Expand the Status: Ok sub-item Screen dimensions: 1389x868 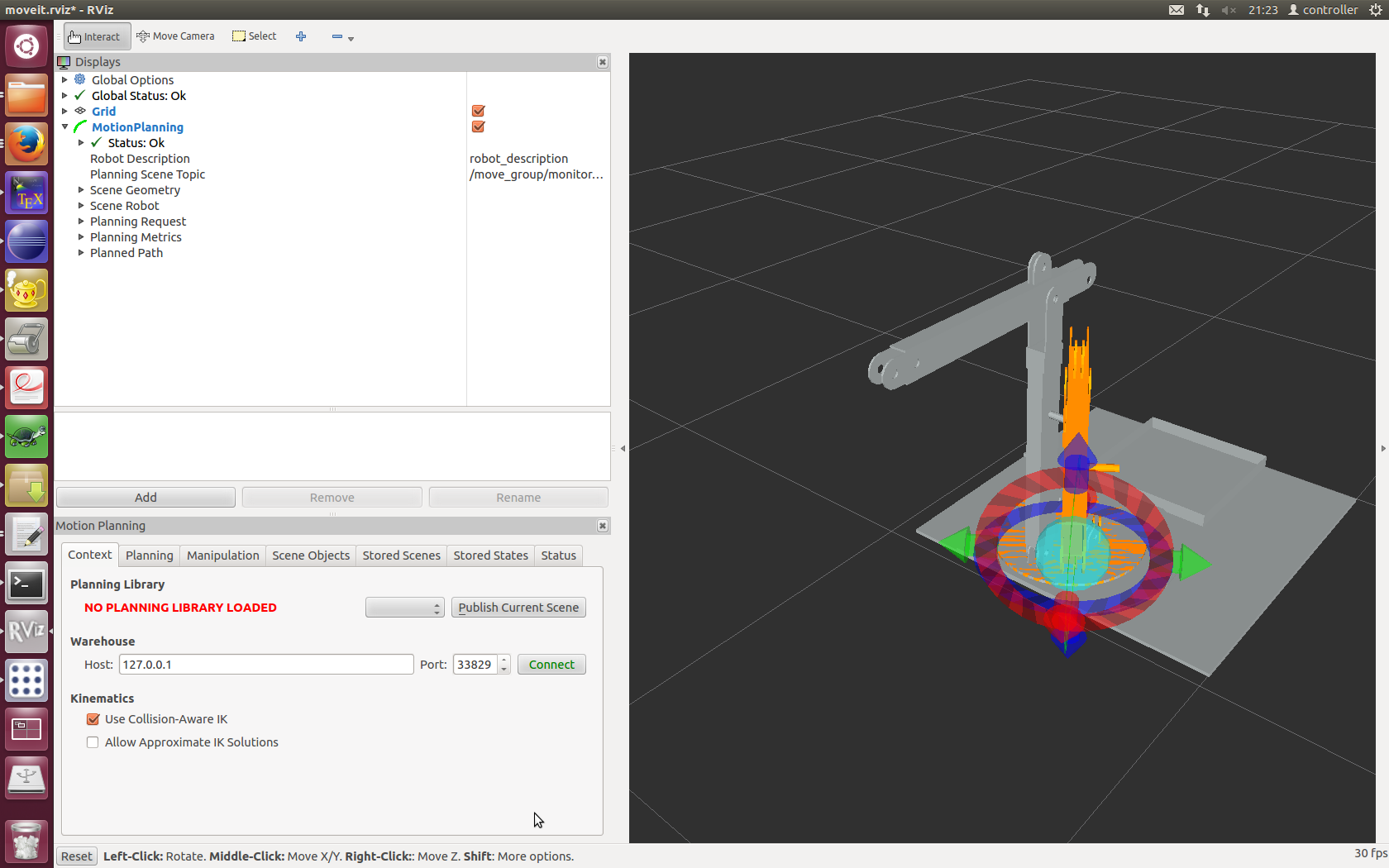click(81, 143)
